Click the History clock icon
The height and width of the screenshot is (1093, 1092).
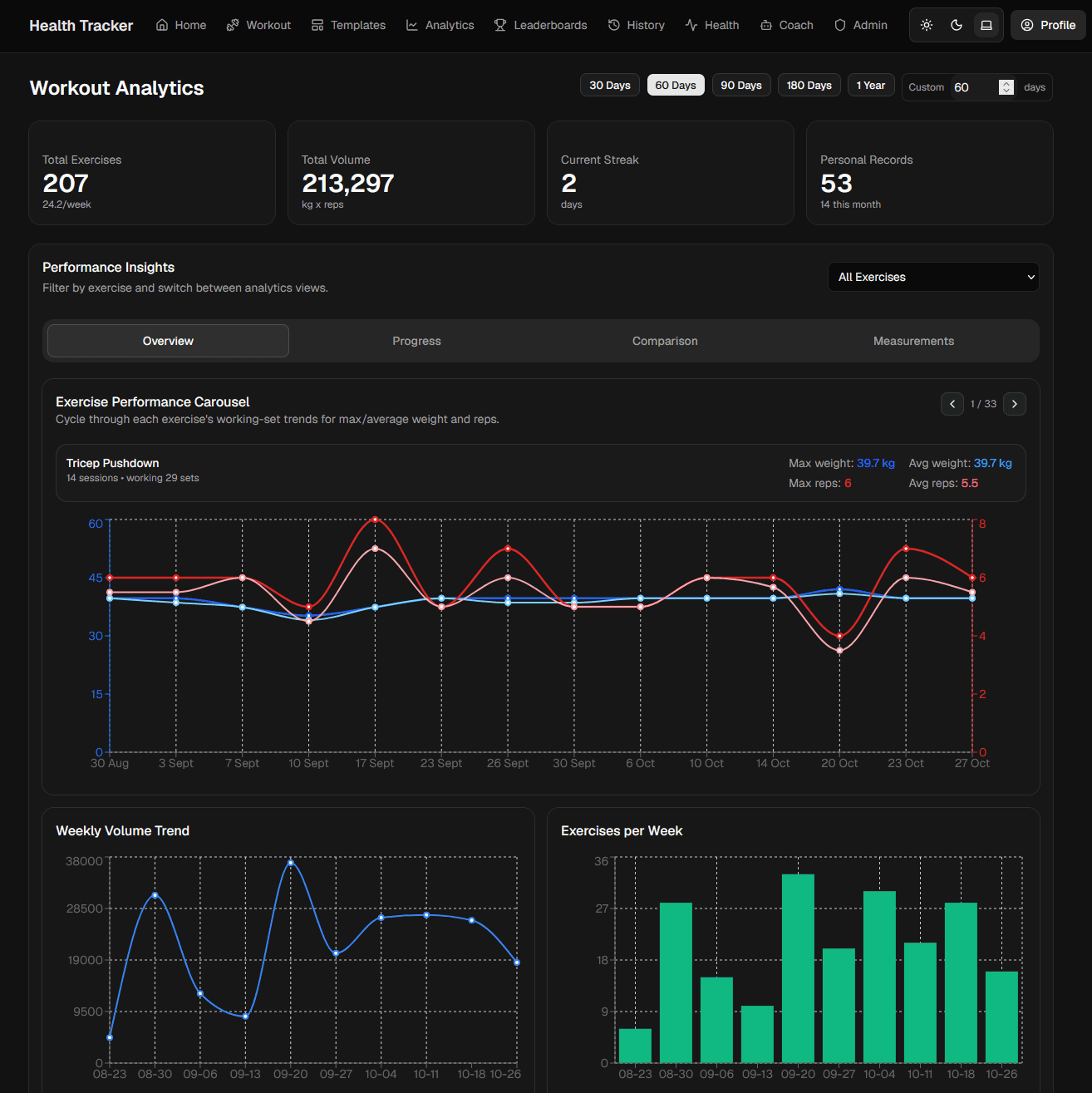(x=614, y=25)
